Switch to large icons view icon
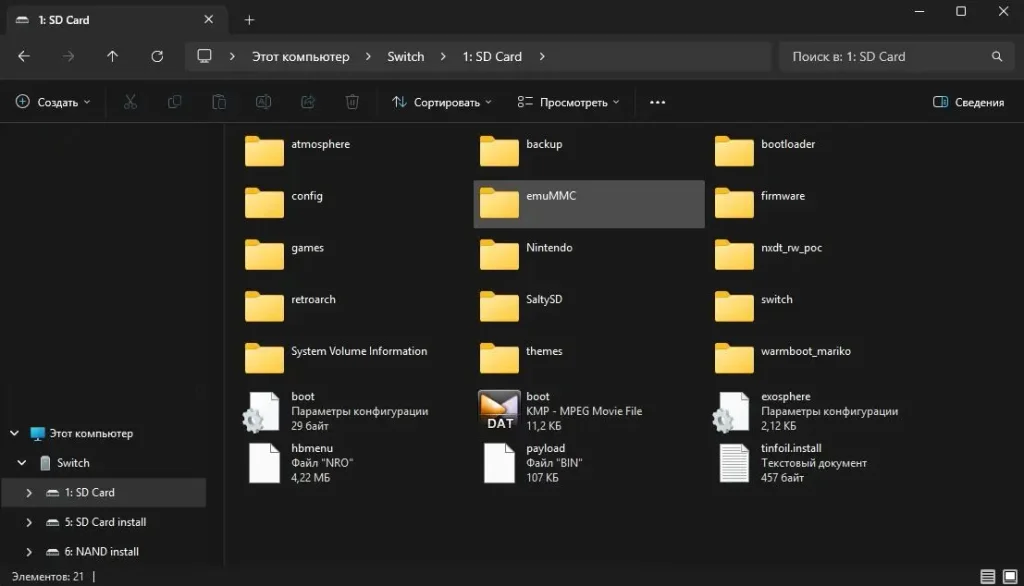Image resolution: width=1024 pixels, height=586 pixels. [1010, 576]
